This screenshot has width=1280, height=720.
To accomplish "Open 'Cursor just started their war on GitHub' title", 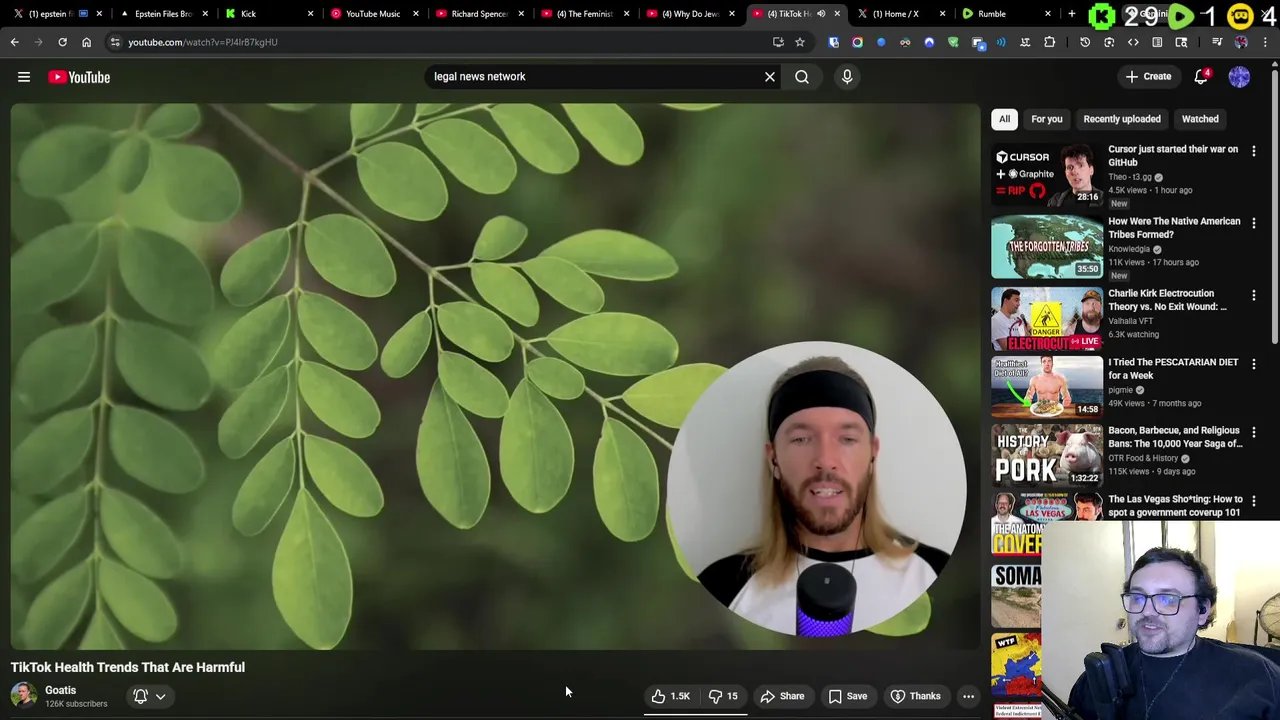I will click(1173, 155).
